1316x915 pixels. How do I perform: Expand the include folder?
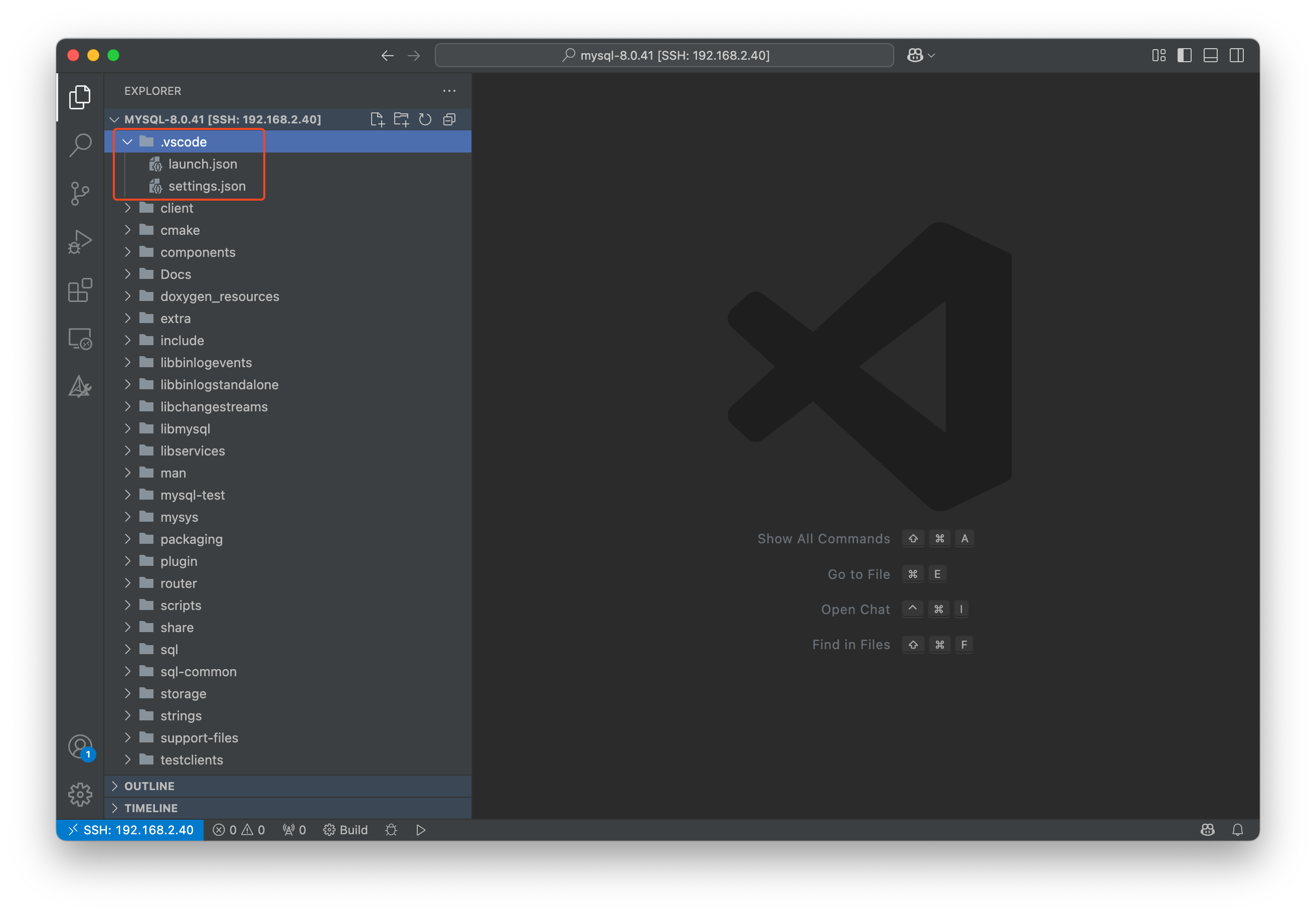pyautogui.click(x=288, y=341)
